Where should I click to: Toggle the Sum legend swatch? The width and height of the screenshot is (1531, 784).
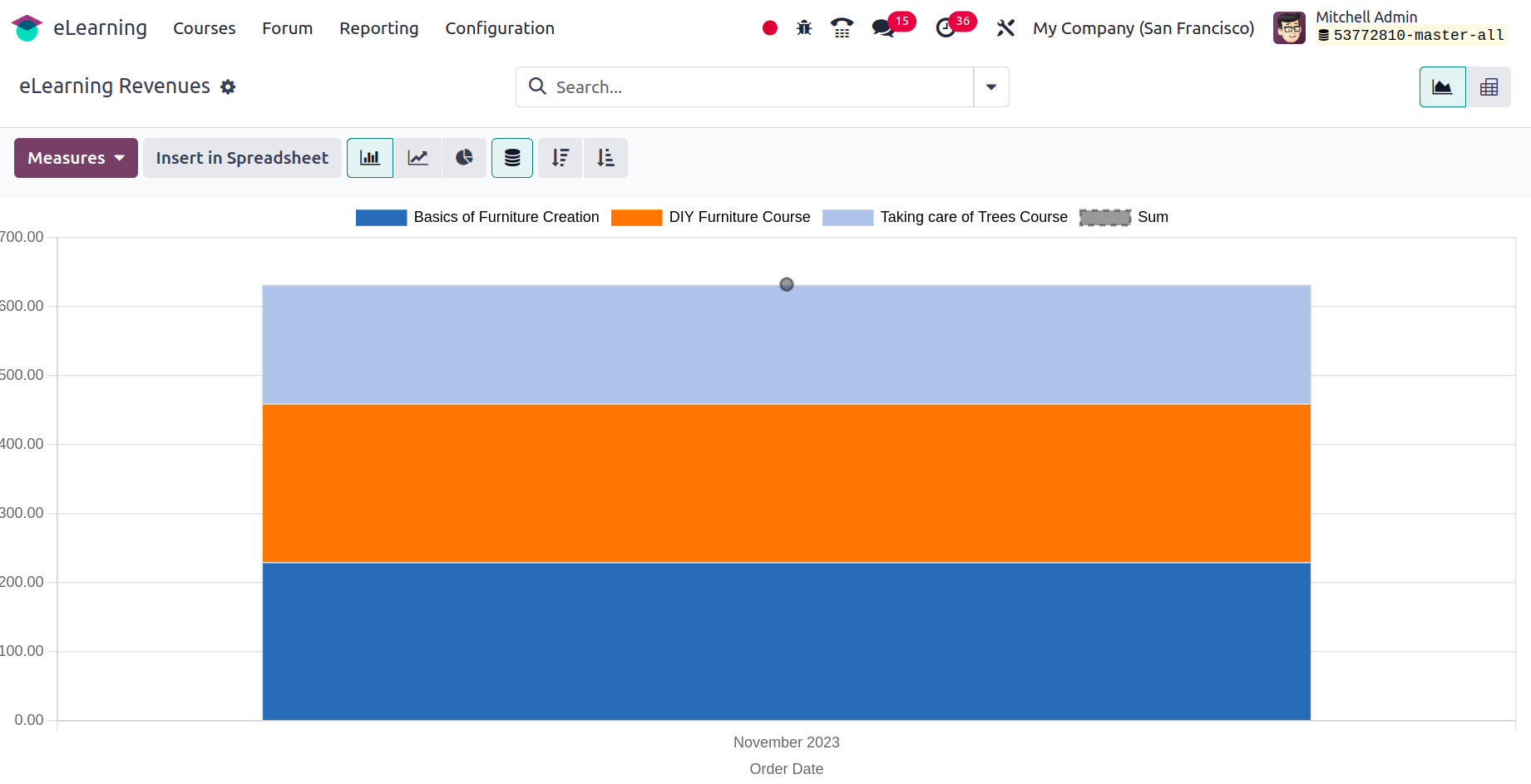(1105, 217)
